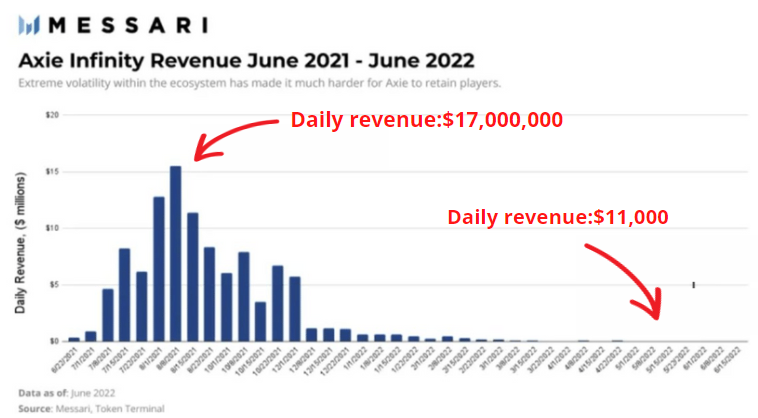The width and height of the screenshot is (758, 418).
Task: Select the small bar for 12/8/2021
Action: 311,335
